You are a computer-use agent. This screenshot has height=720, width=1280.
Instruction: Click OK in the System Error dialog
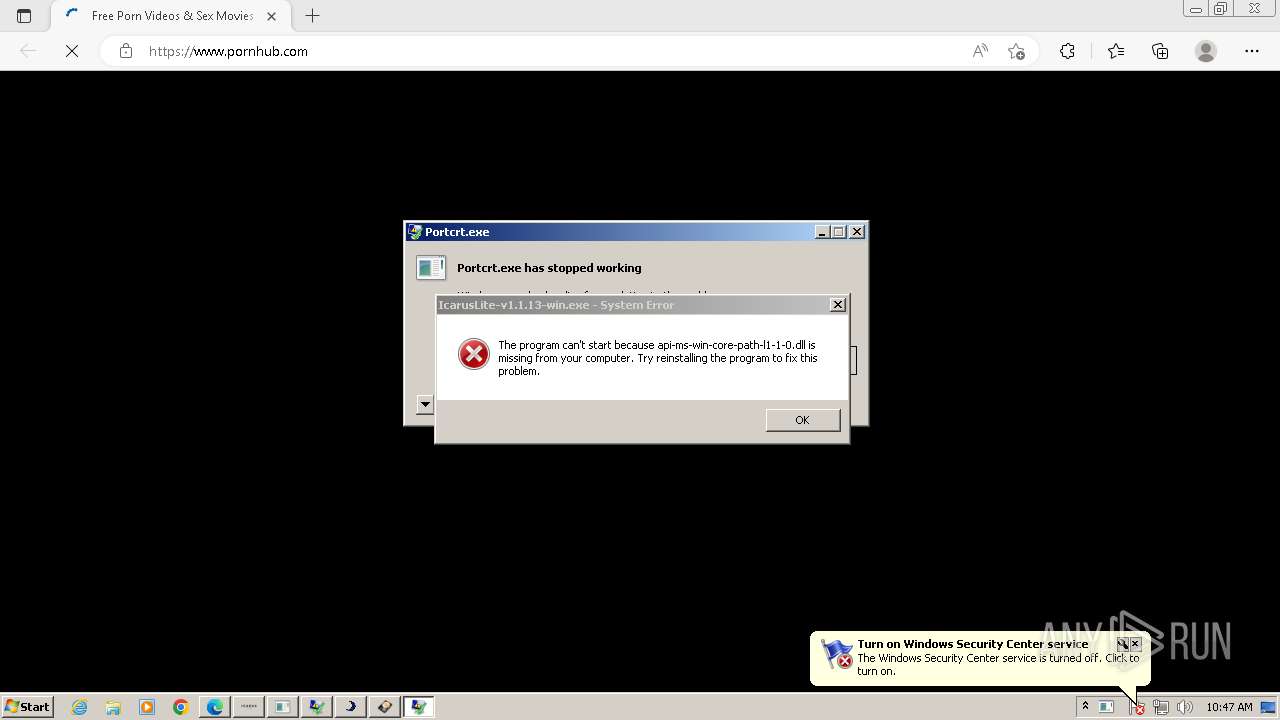coord(802,420)
